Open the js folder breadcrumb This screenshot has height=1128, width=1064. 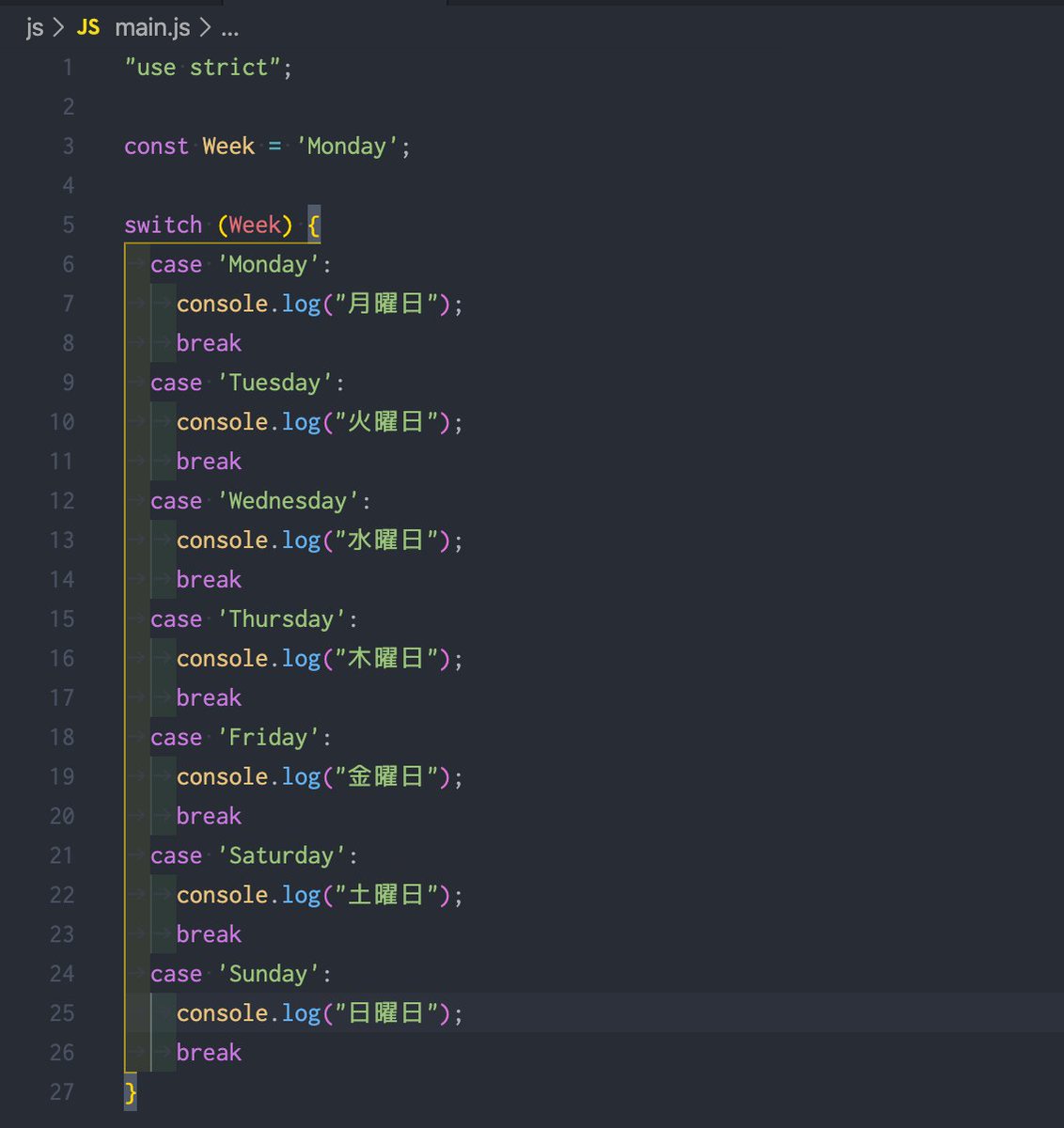click(x=35, y=28)
